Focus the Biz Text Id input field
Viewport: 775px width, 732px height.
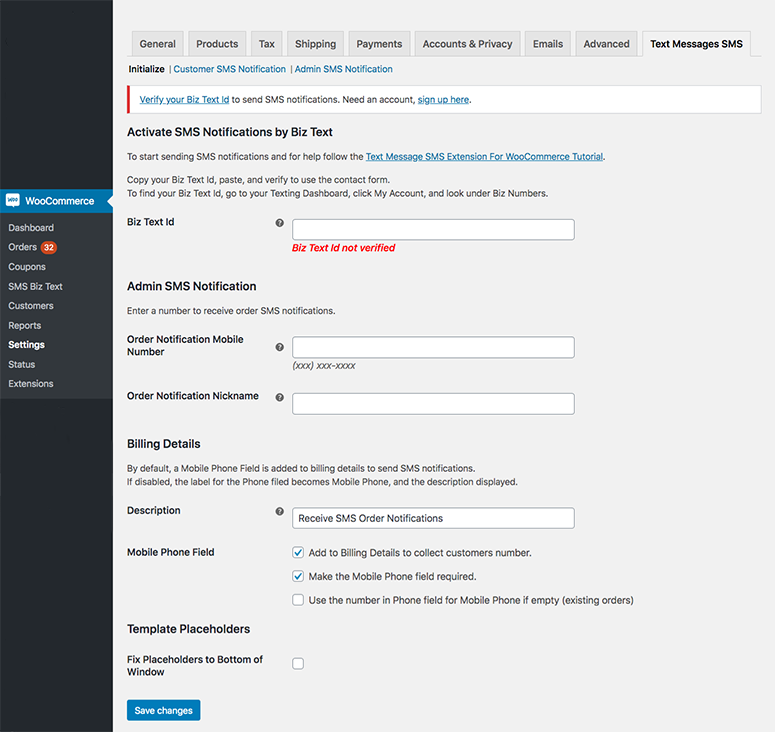click(433, 230)
